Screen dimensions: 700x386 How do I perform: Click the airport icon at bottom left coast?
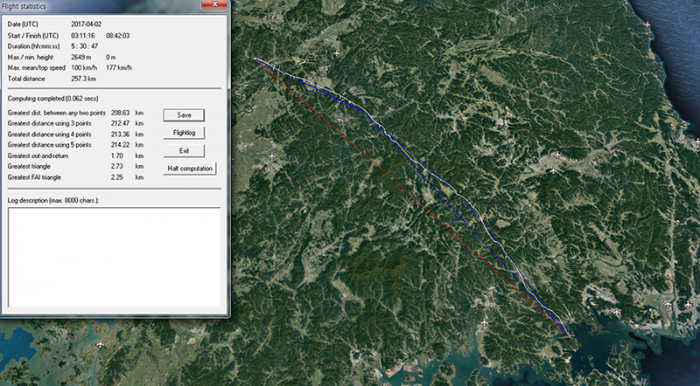(100, 344)
